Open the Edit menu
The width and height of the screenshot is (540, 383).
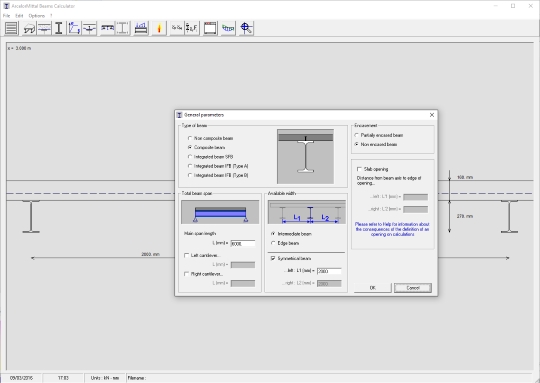19,16
